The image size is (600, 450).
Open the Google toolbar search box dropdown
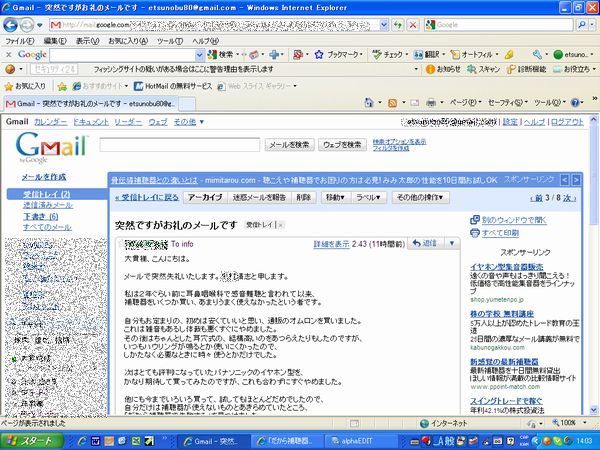click(199, 55)
